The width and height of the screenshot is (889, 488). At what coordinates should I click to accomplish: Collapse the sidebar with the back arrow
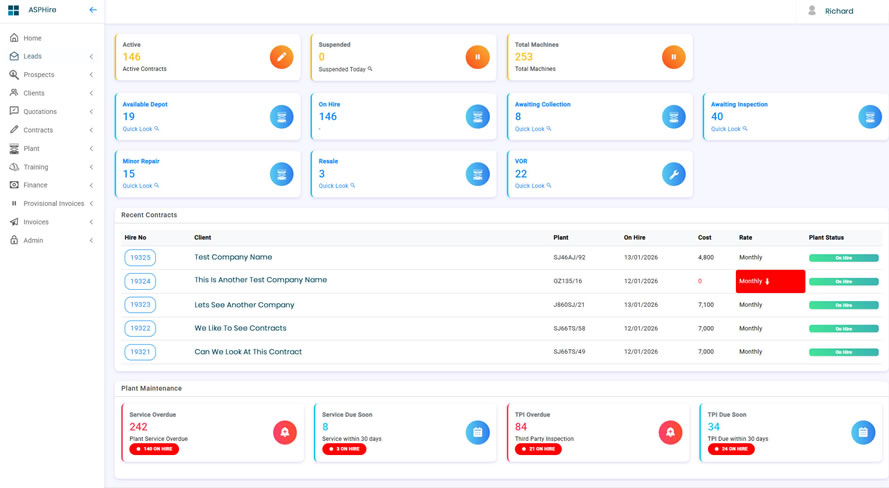93,10
